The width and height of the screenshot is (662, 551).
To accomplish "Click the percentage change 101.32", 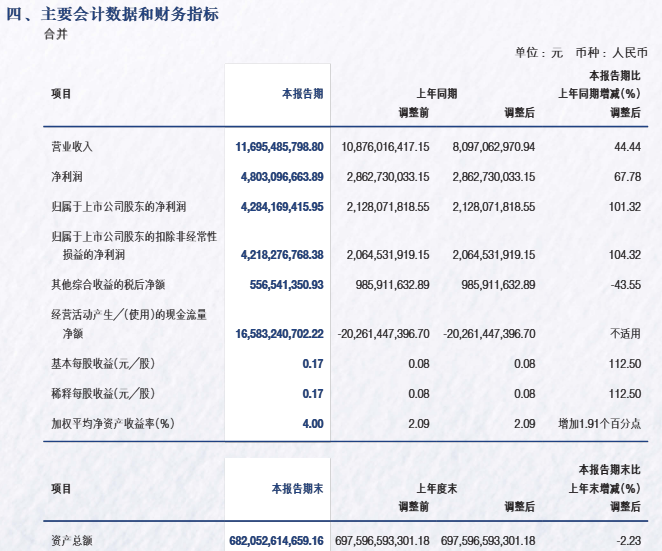I will 626,206.
